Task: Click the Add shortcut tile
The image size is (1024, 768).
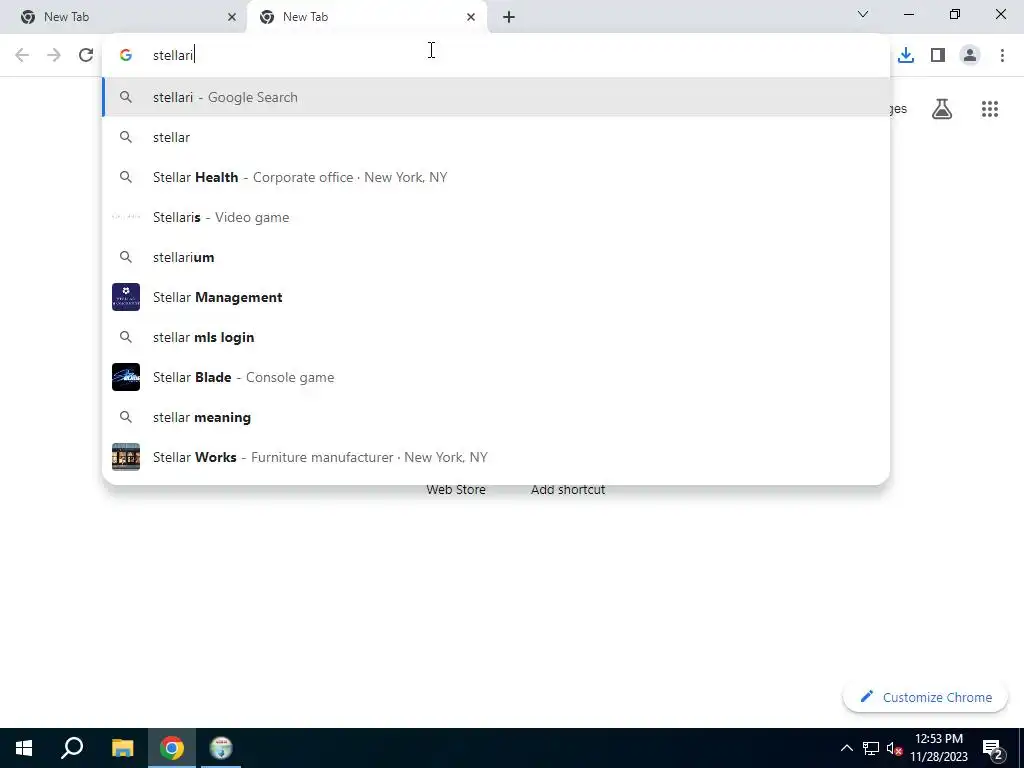Action: point(568,489)
